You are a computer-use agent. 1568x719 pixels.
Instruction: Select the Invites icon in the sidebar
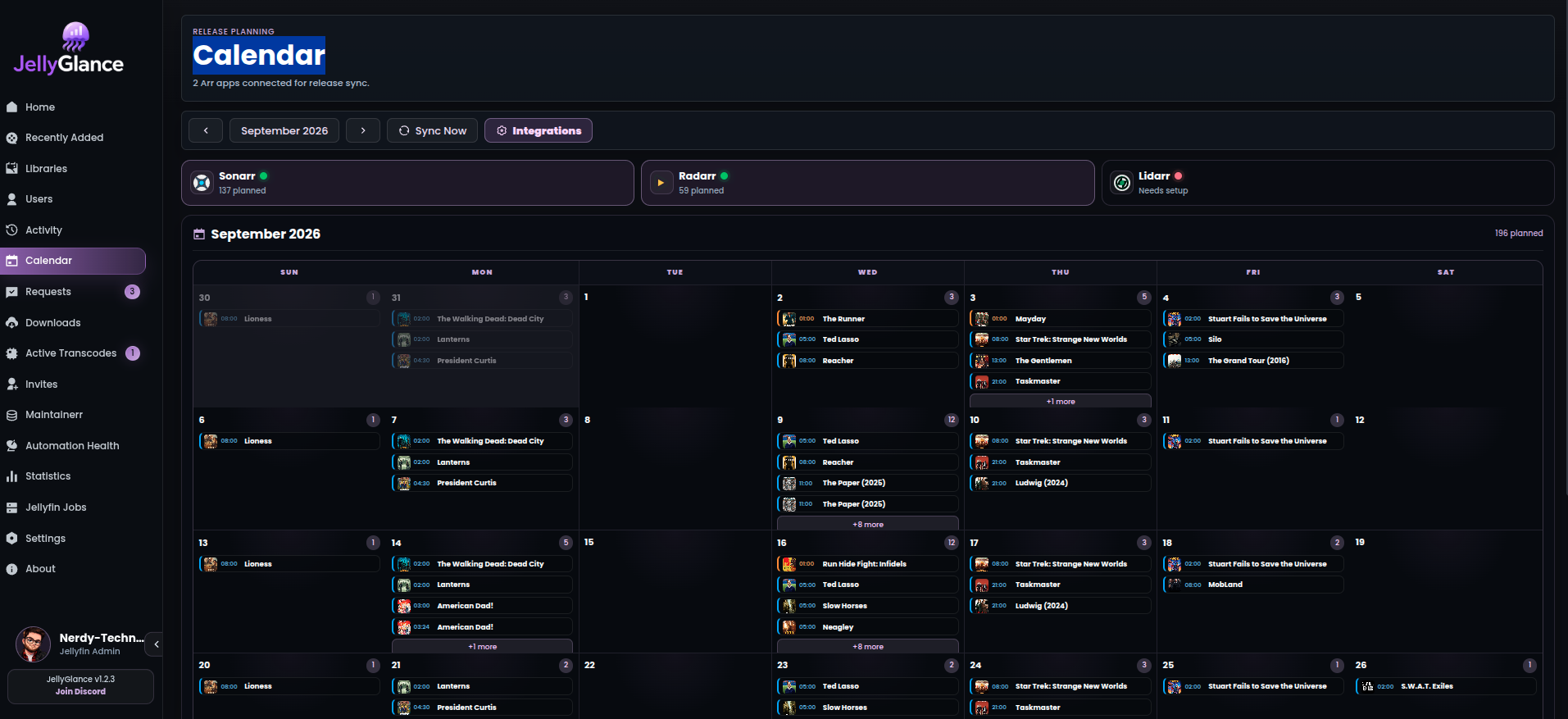click(x=12, y=385)
